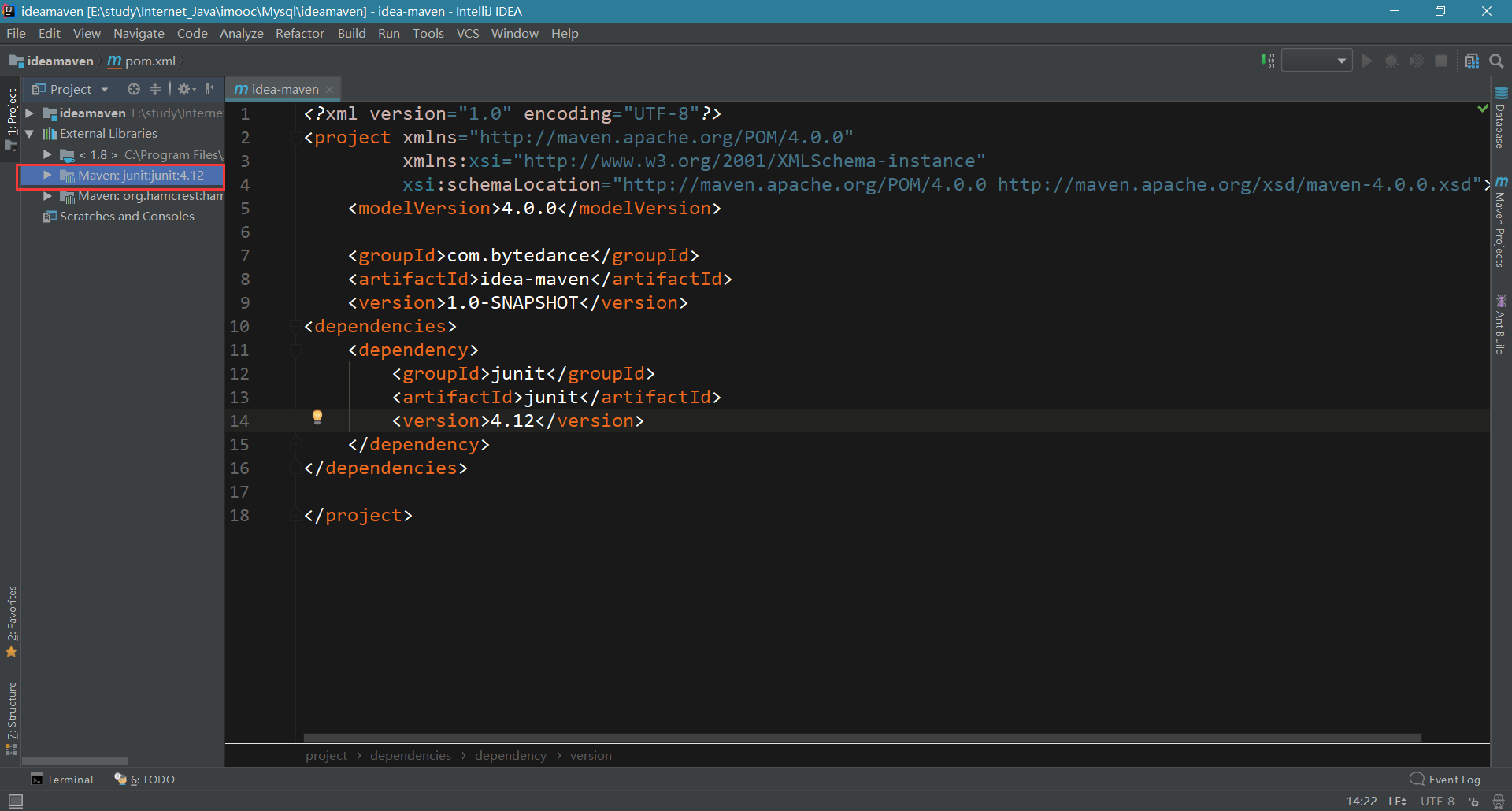The image size is (1512, 811).
Task: Open the VCS menu
Action: 468,33
